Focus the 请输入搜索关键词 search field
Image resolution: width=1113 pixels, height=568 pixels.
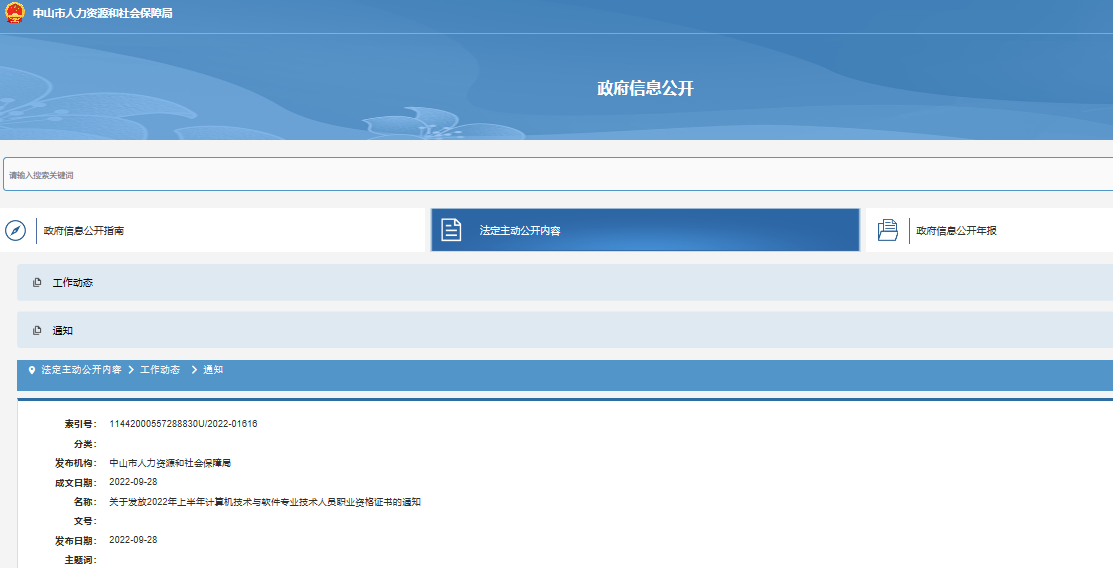tap(558, 175)
